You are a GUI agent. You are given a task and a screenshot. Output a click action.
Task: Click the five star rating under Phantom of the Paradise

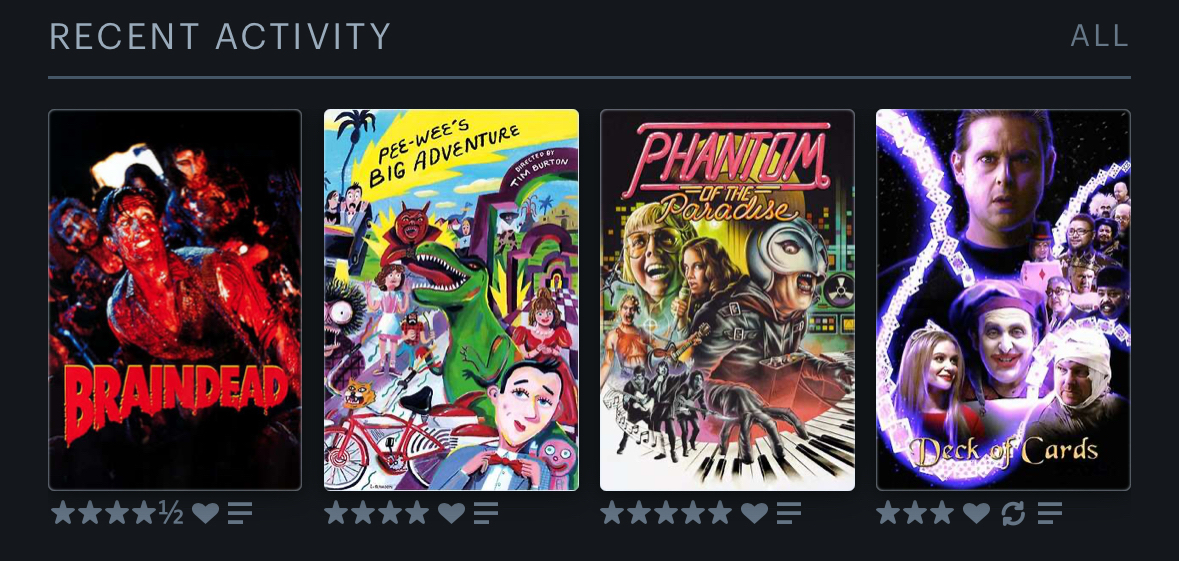pos(666,513)
